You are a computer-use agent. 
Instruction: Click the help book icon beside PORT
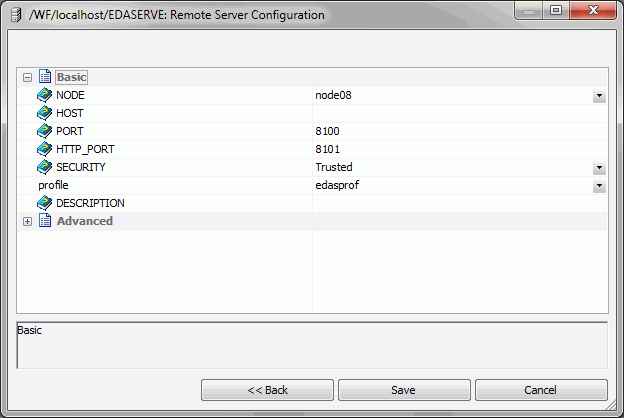pos(44,131)
